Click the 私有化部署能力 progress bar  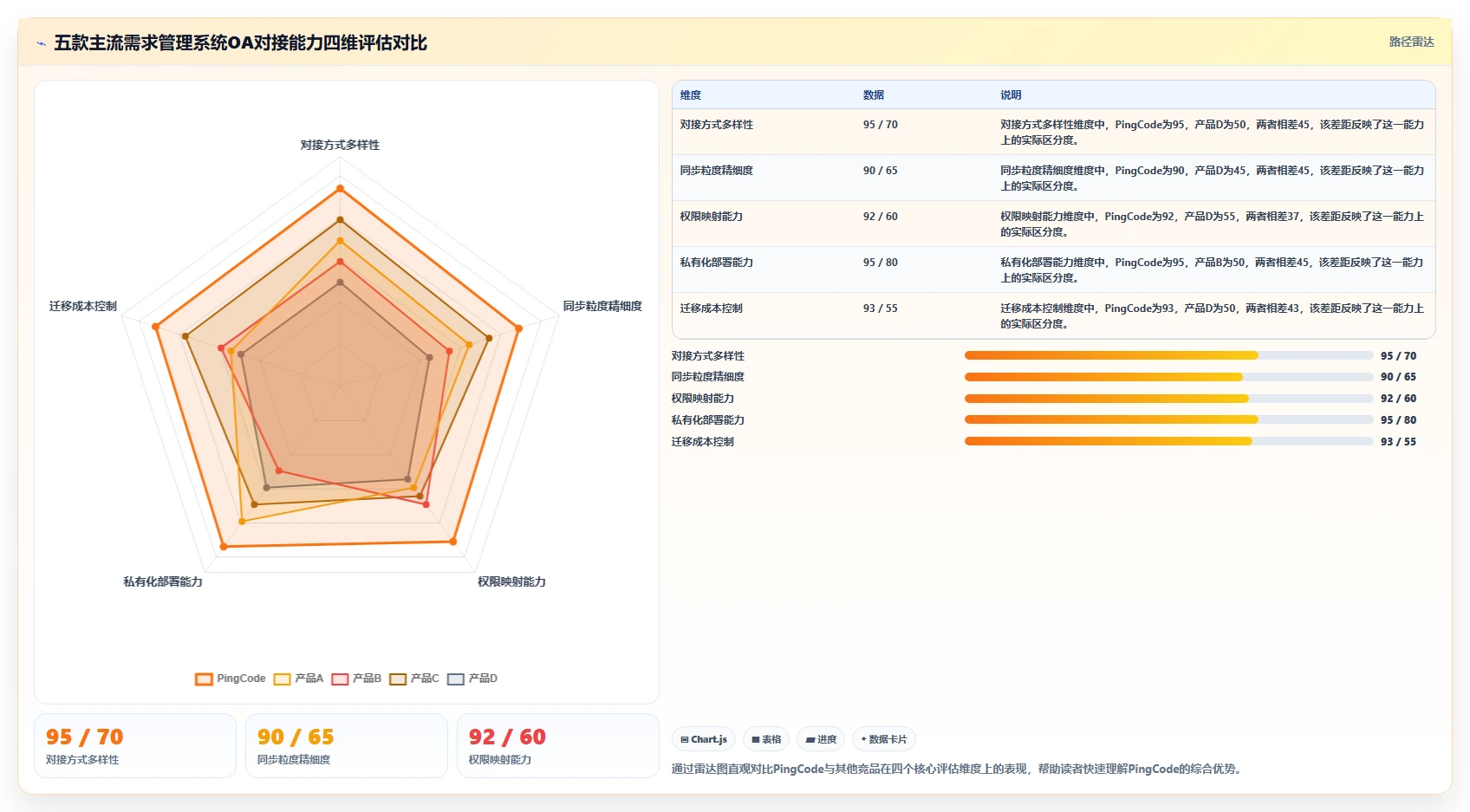point(1168,419)
